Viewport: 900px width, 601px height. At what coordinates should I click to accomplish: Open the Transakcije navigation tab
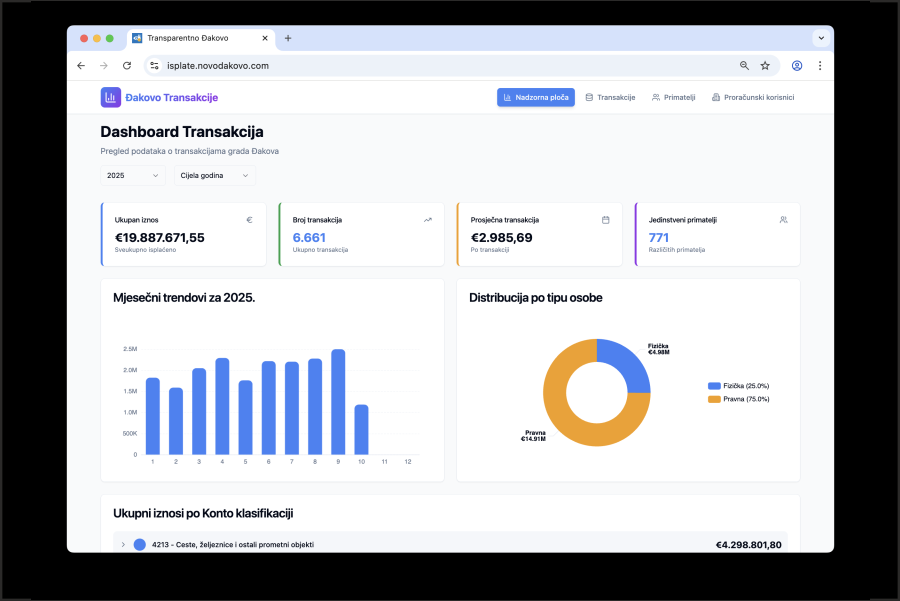610,97
